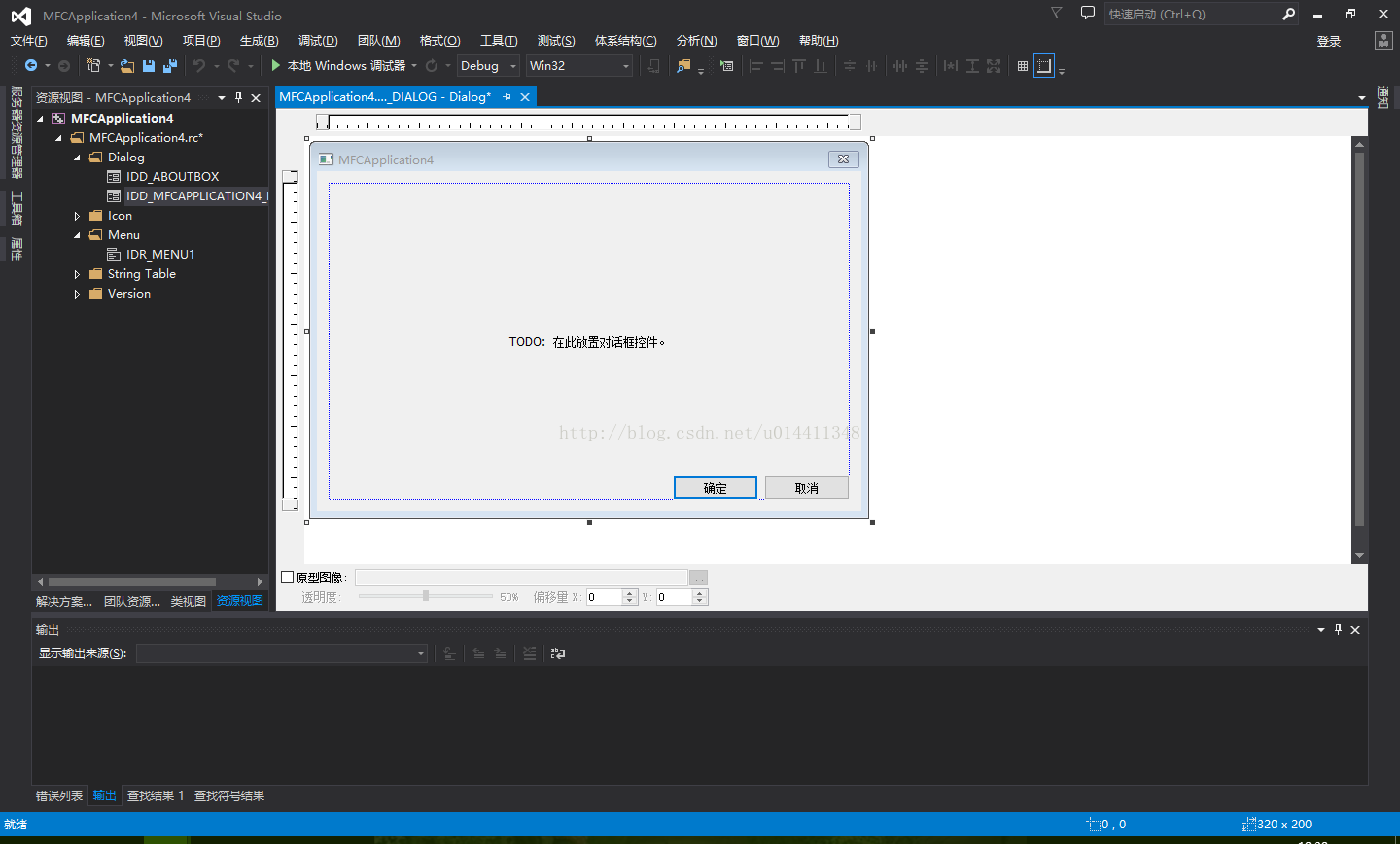
Task: Navigate backward with the toolbar back arrow
Action: tap(31, 65)
